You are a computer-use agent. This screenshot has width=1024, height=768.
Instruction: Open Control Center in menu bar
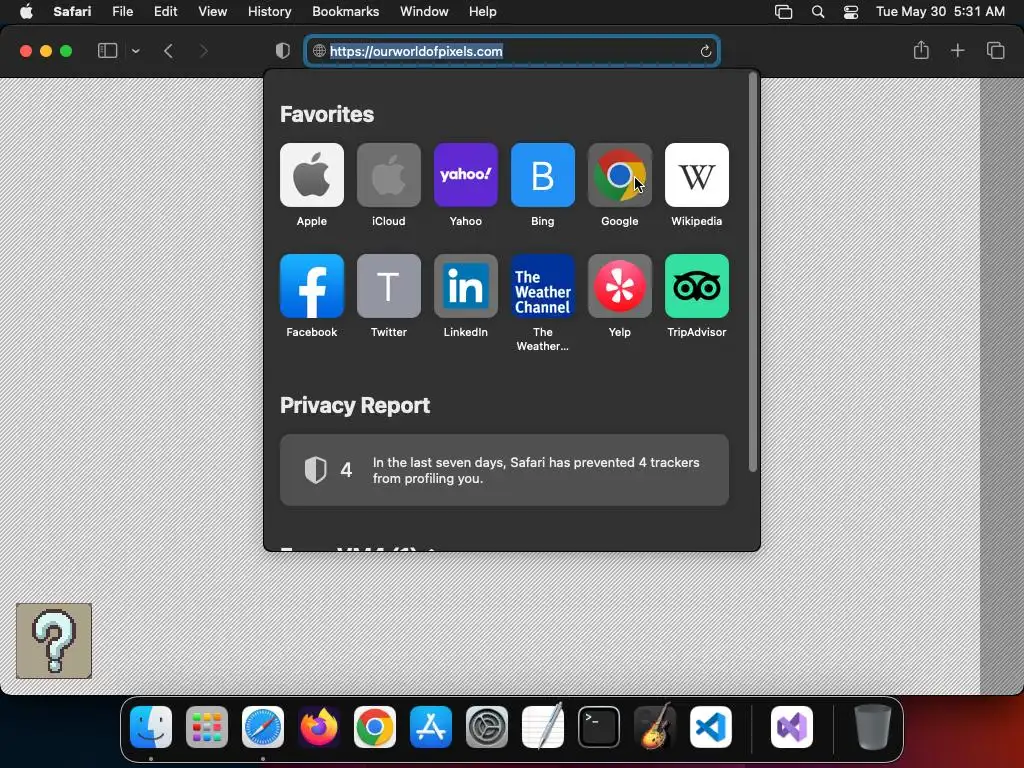850,12
